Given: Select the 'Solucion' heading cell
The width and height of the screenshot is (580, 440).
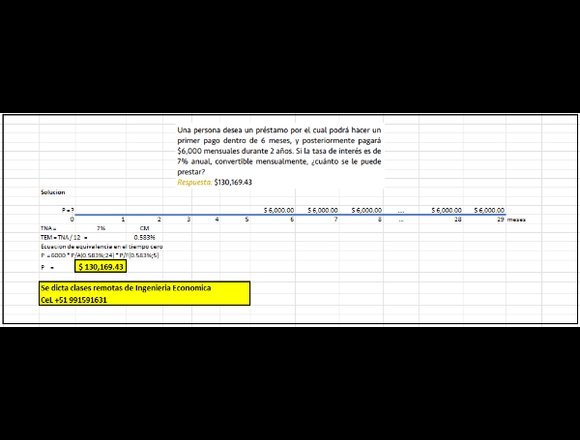Looking at the screenshot, I should (53, 192).
